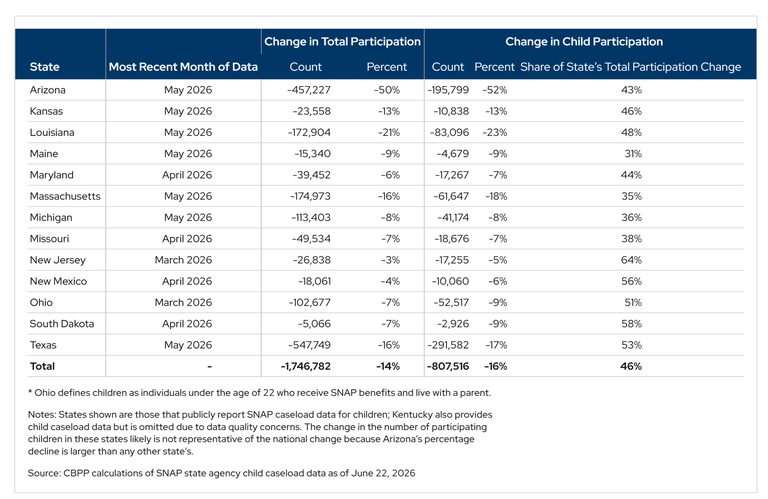Click the Louisiana state cell
This screenshot has width=768, height=499.
click(x=52, y=133)
